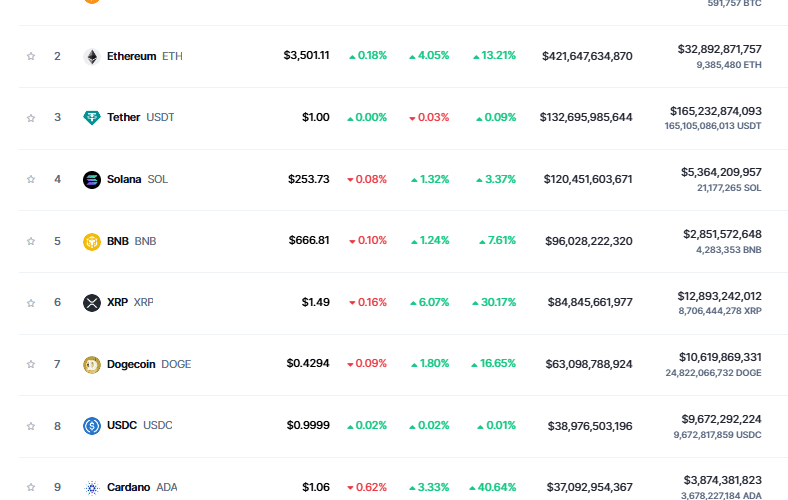Click XRP's 30.17% seven-day change
The image size is (788, 500).
(495, 302)
